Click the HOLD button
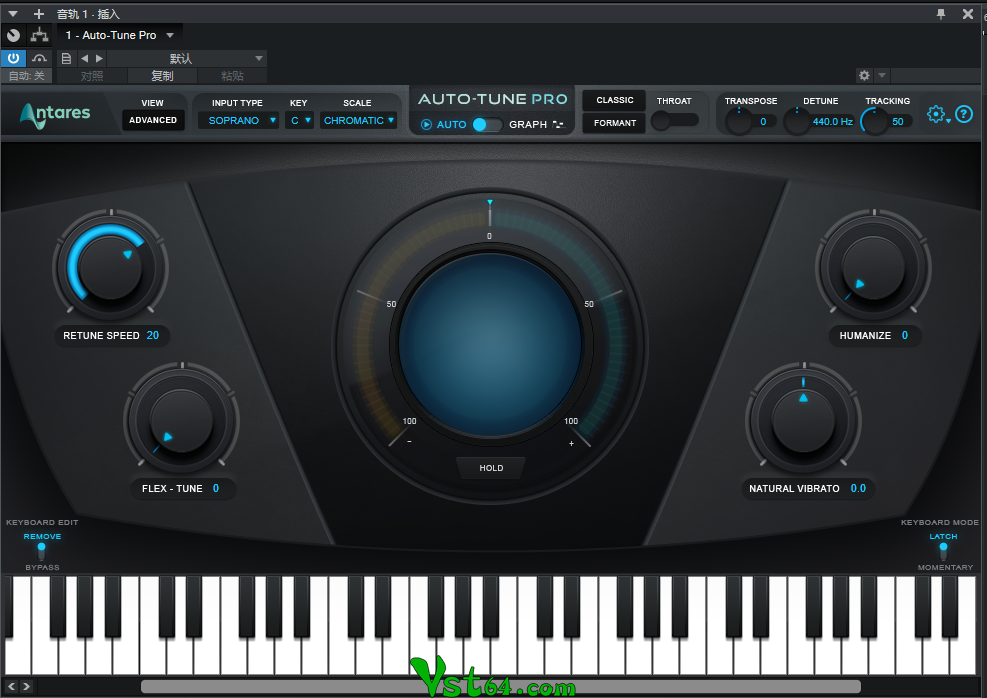The height and width of the screenshot is (698, 987). [x=491, y=468]
